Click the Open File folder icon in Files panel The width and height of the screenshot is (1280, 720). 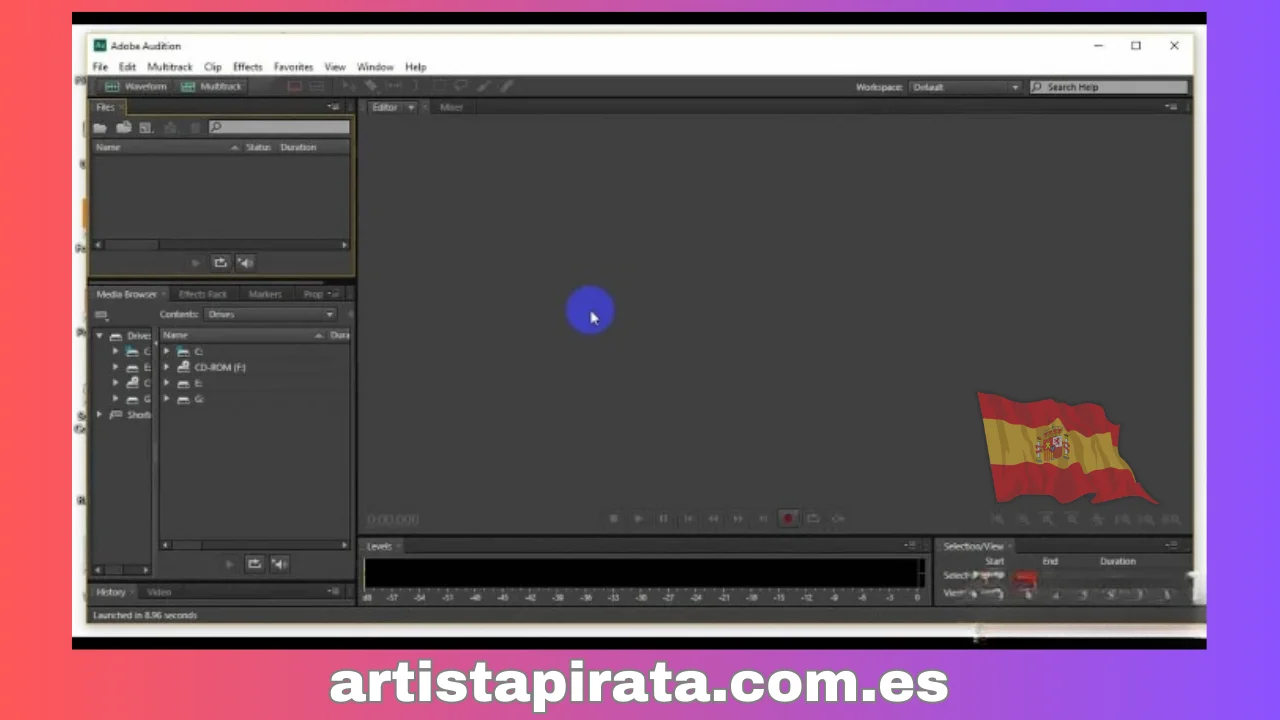(100, 127)
